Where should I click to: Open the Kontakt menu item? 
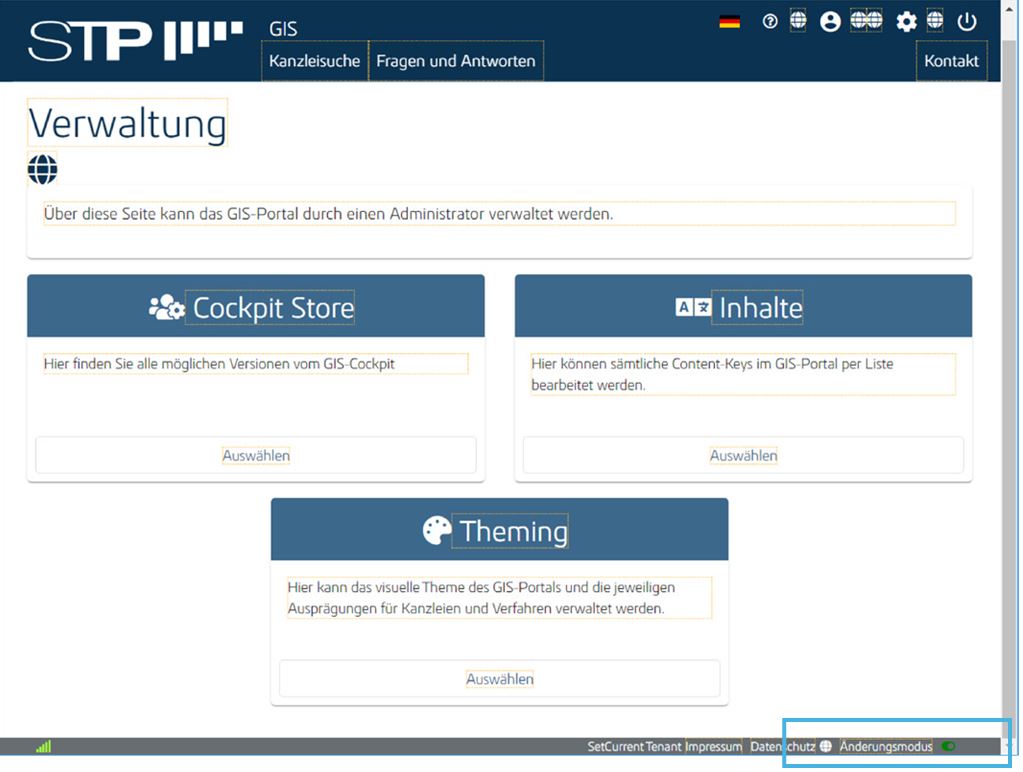tap(951, 60)
